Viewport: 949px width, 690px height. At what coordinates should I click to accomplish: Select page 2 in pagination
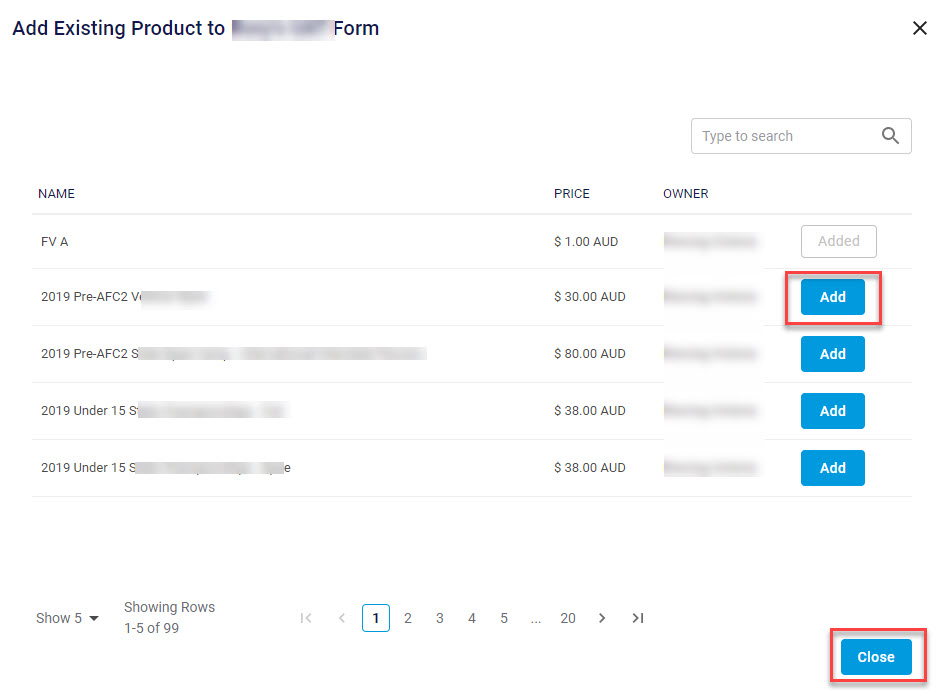coord(408,618)
